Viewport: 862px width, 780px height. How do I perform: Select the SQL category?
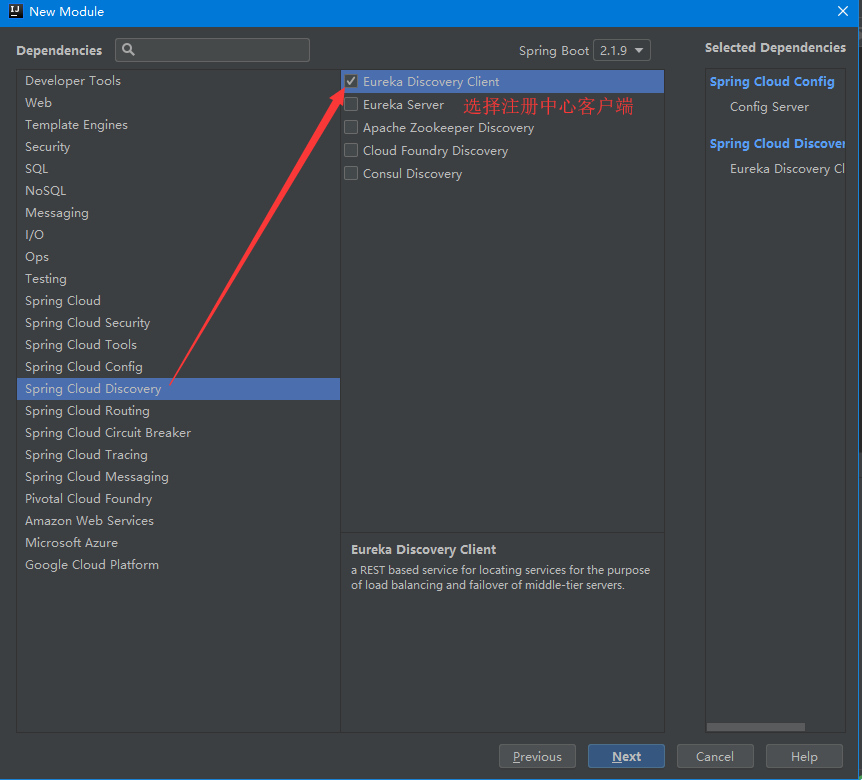[x=178, y=169]
